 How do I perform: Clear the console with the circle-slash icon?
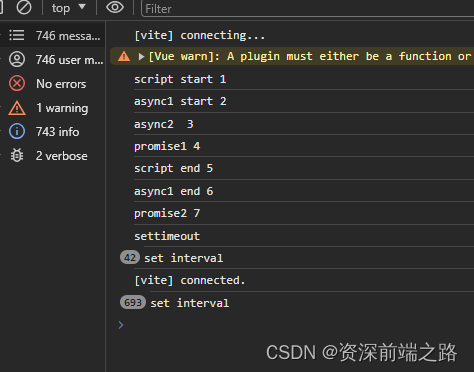pos(24,7)
